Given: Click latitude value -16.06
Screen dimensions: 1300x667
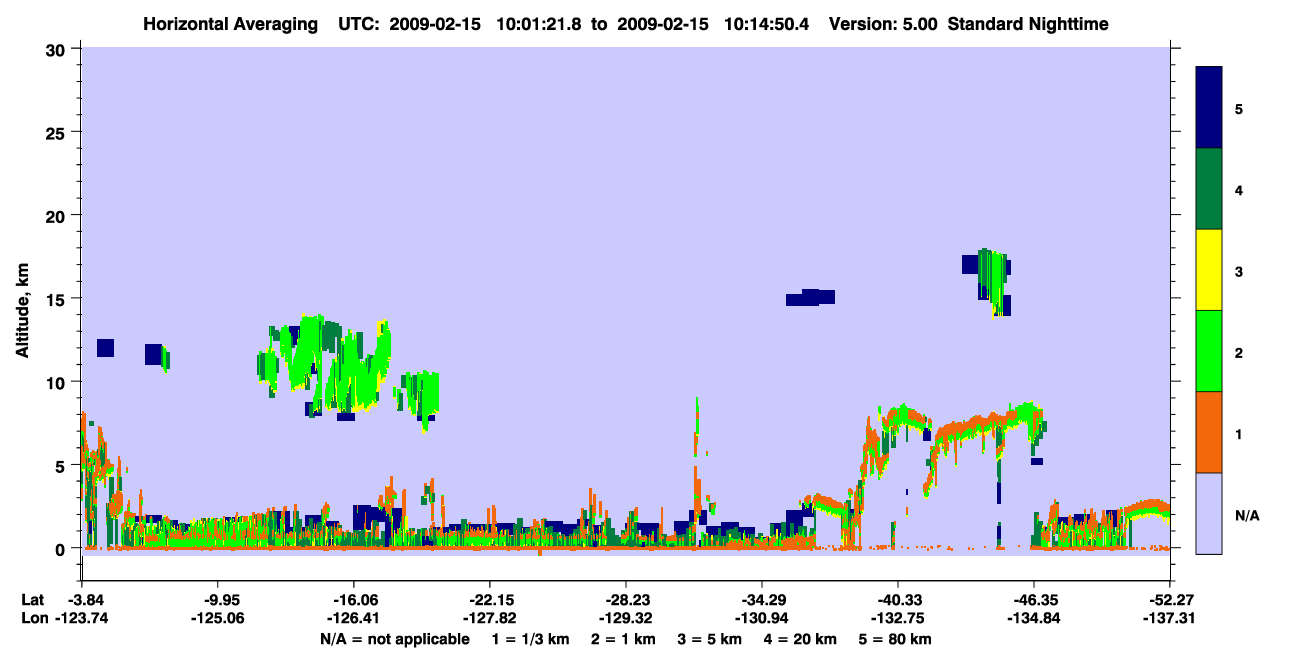Looking at the screenshot, I should click(x=353, y=599).
